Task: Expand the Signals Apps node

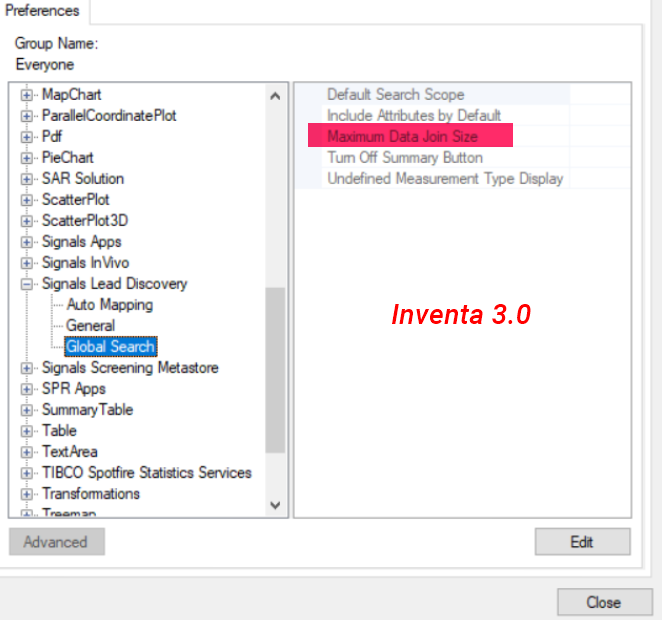Action: point(26,242)
